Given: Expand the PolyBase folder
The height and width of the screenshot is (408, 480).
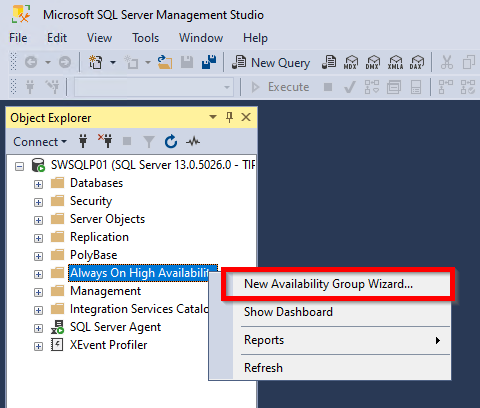Looking at the screenshot, I should [x=38, y=256].
